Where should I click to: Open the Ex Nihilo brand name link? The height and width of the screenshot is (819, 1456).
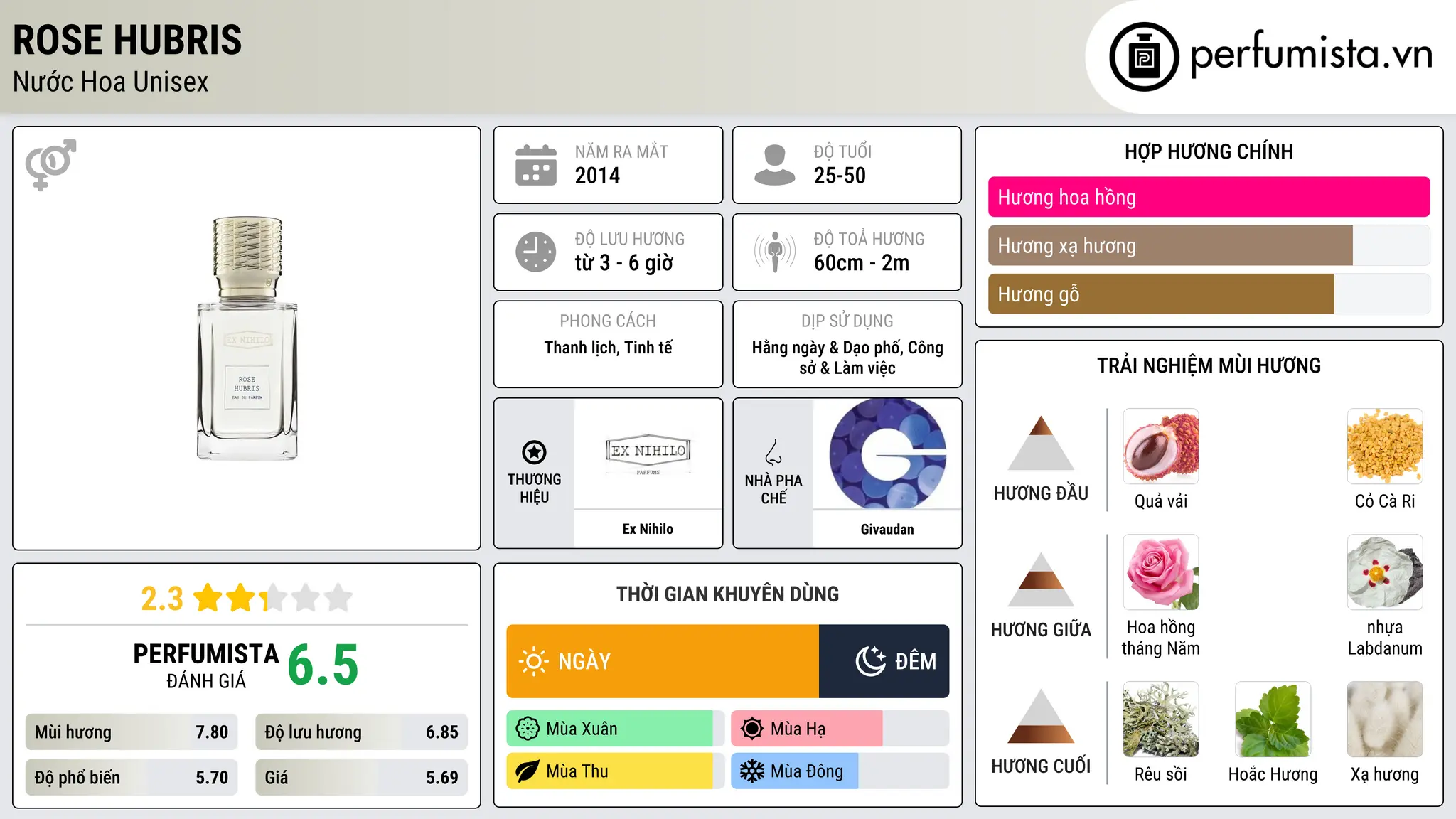648,529
